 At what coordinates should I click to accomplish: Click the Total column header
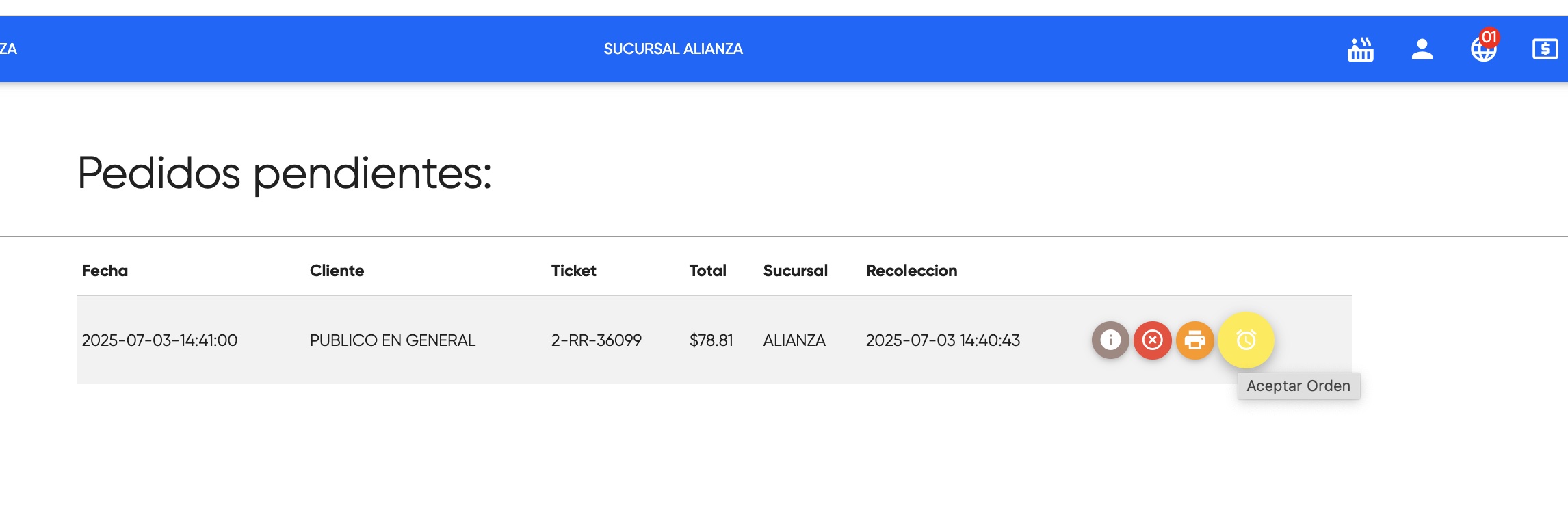[708, 271]
